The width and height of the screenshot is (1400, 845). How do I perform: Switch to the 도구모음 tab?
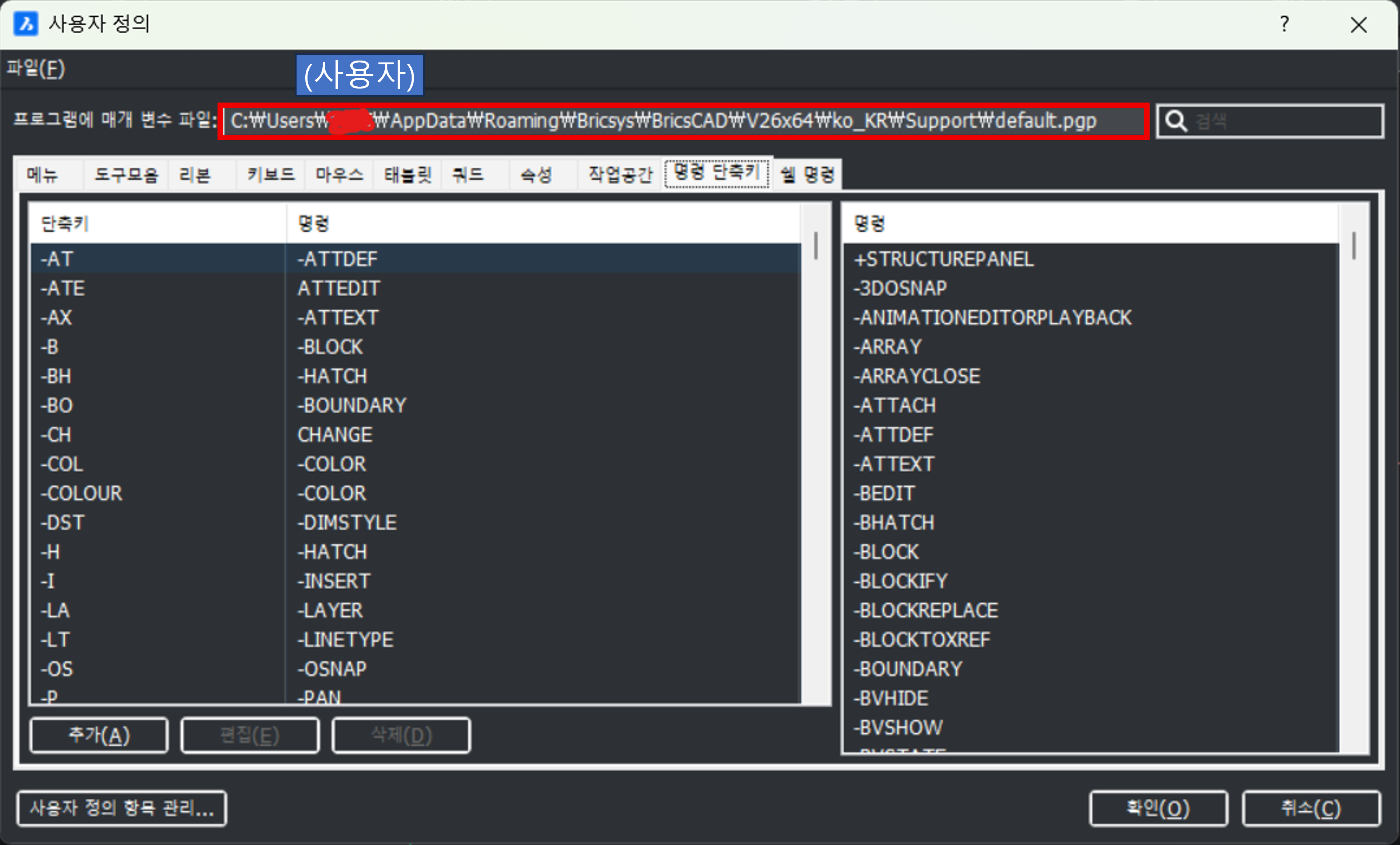[x=126, y=174]
